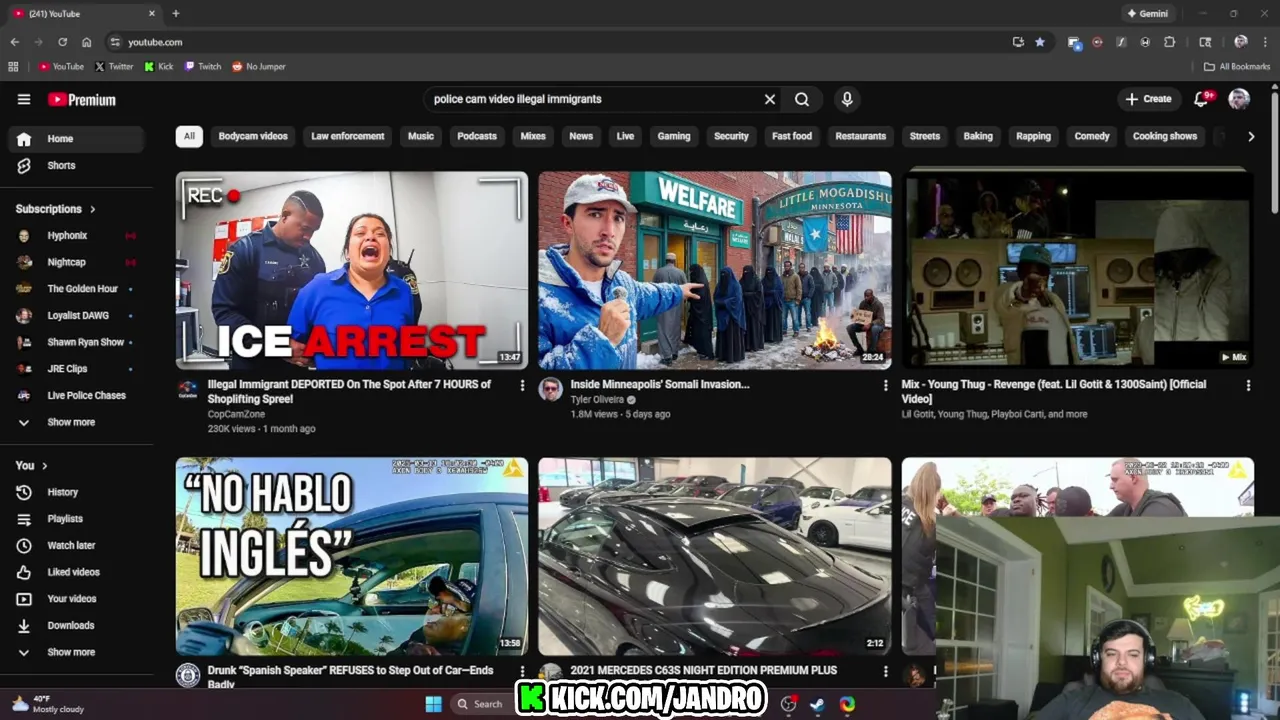Select the Cooking shows chip
This screenshot has height=720, width=1280.
click(1165, 136)
